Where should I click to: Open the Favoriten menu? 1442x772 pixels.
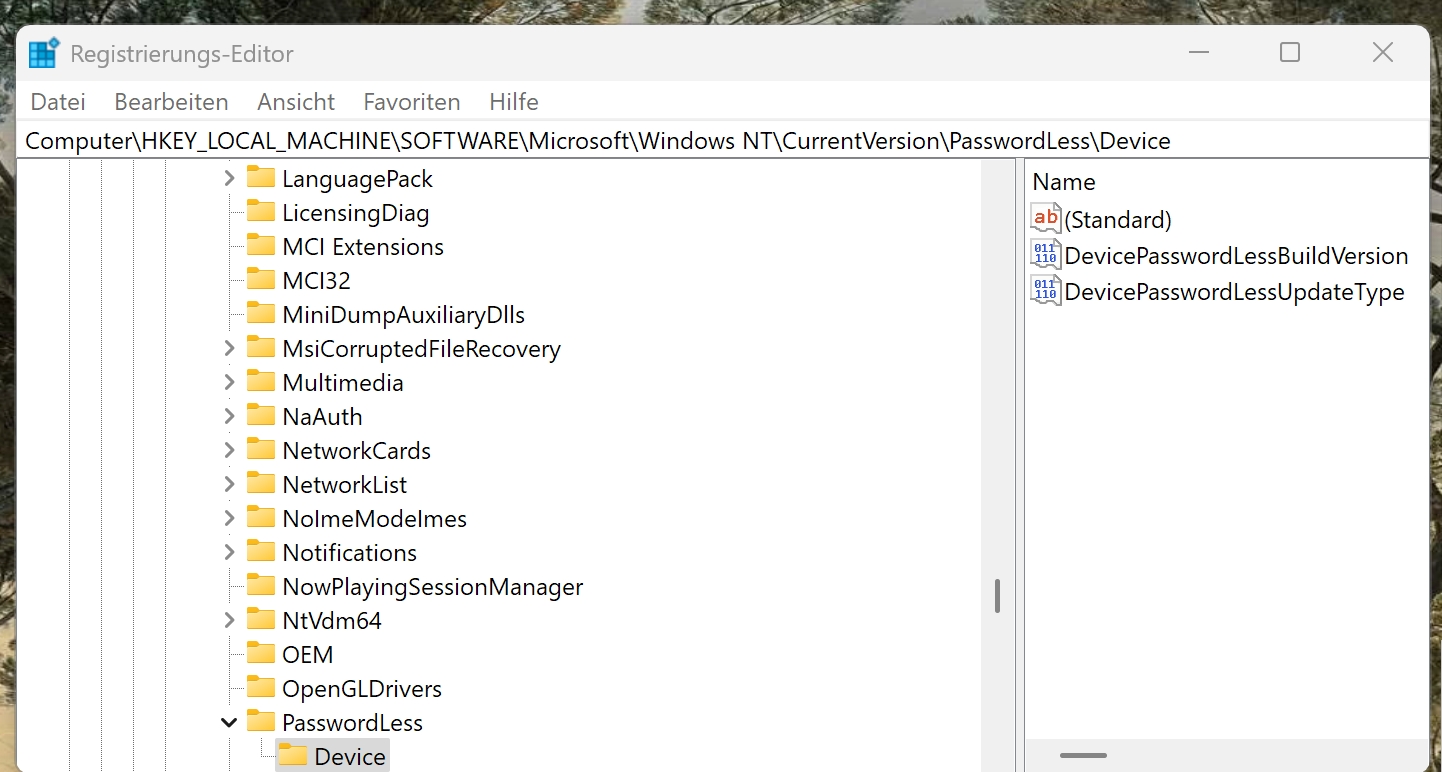point(412,102)
